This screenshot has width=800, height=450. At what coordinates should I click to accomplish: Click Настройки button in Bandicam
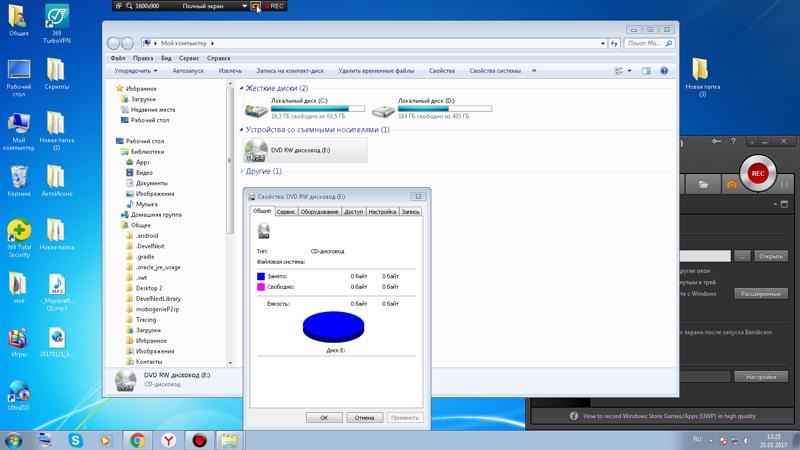pos(761,377)
